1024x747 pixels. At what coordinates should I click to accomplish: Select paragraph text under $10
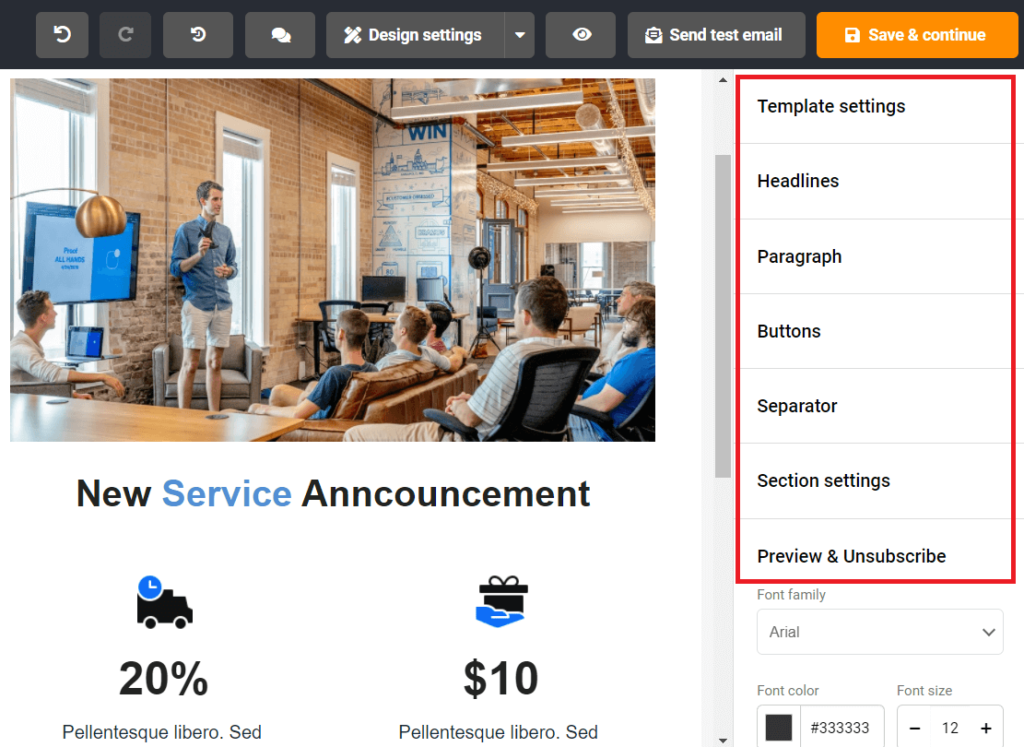pos(498,732)
